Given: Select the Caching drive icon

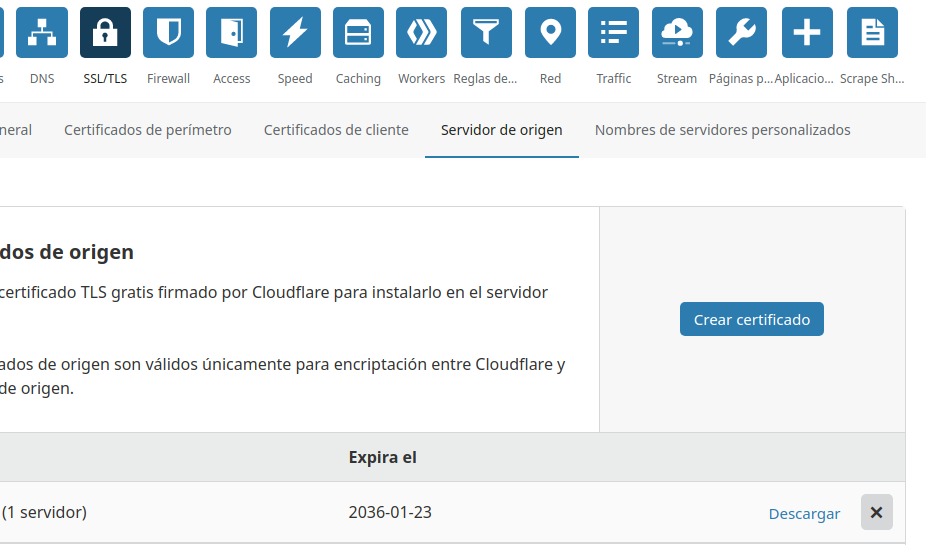Looking at the screenshot, I should (358, 33).
